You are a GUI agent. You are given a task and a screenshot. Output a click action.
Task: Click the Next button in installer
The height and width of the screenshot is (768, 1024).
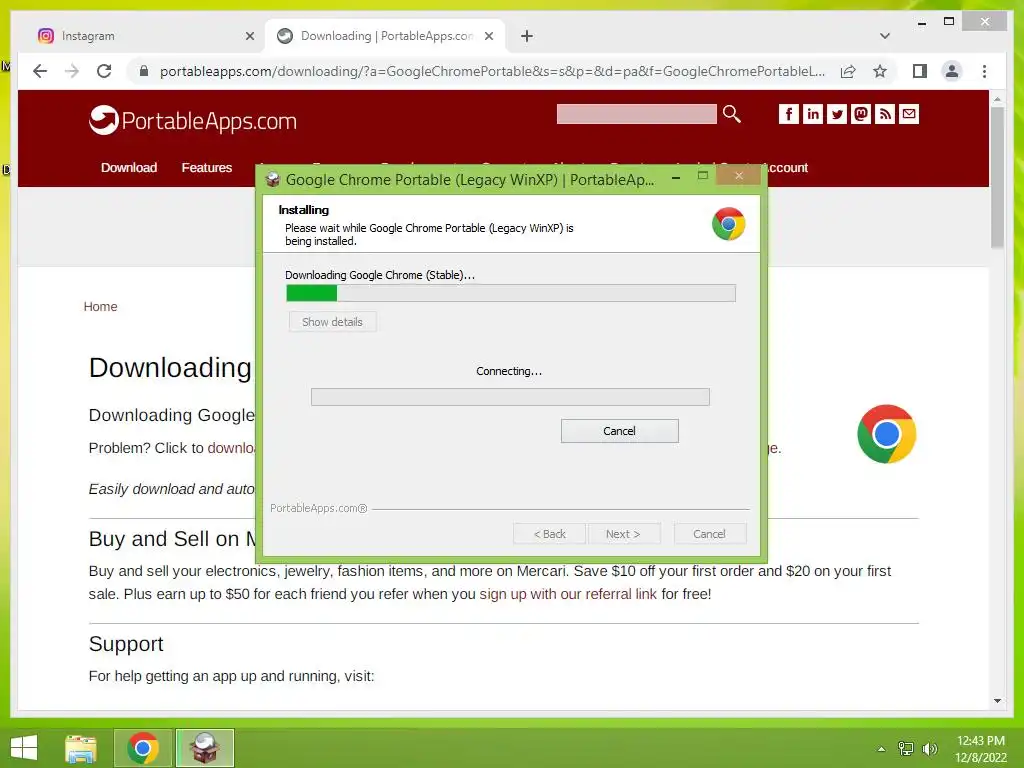click(623, 534)
